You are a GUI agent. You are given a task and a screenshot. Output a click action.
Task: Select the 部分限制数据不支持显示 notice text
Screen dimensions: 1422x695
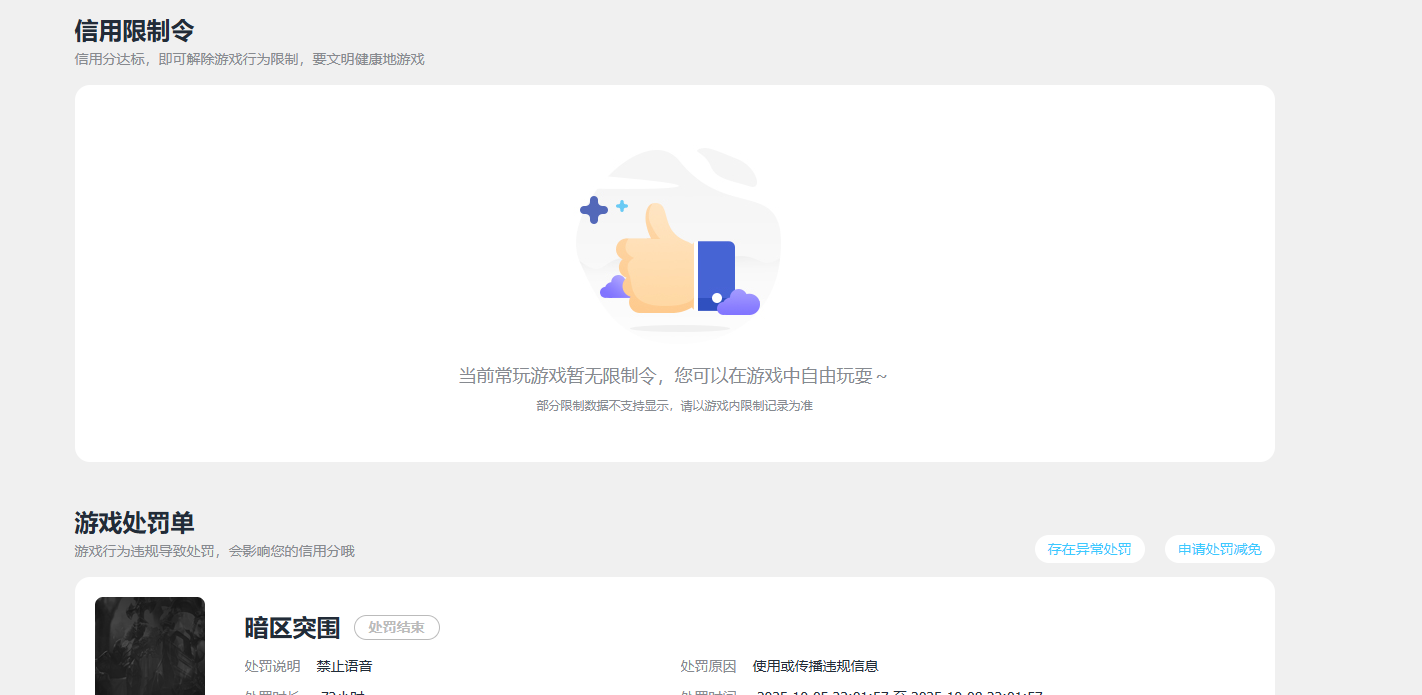click(x=674, y=406)
